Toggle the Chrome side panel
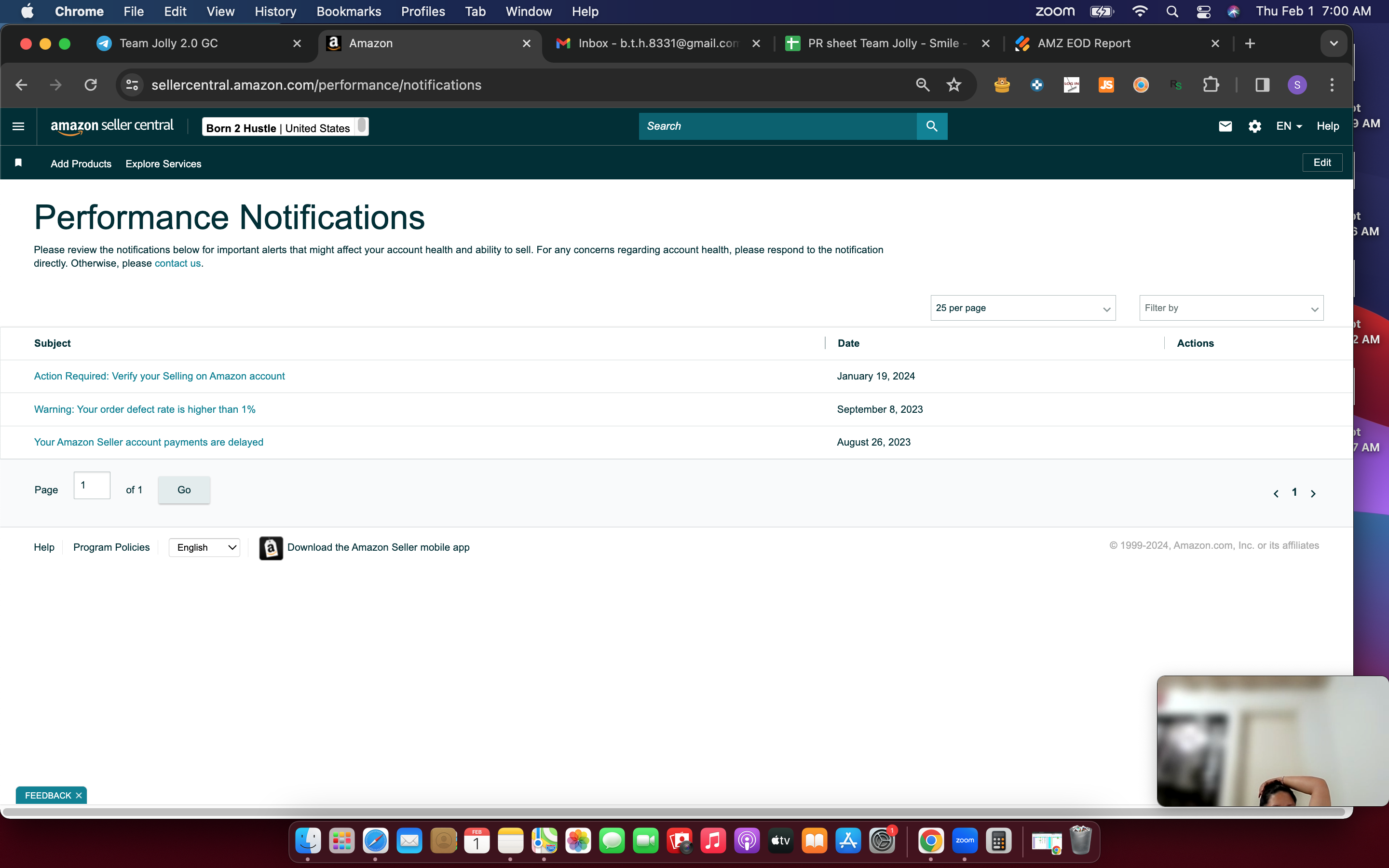 pos(1262,85)
